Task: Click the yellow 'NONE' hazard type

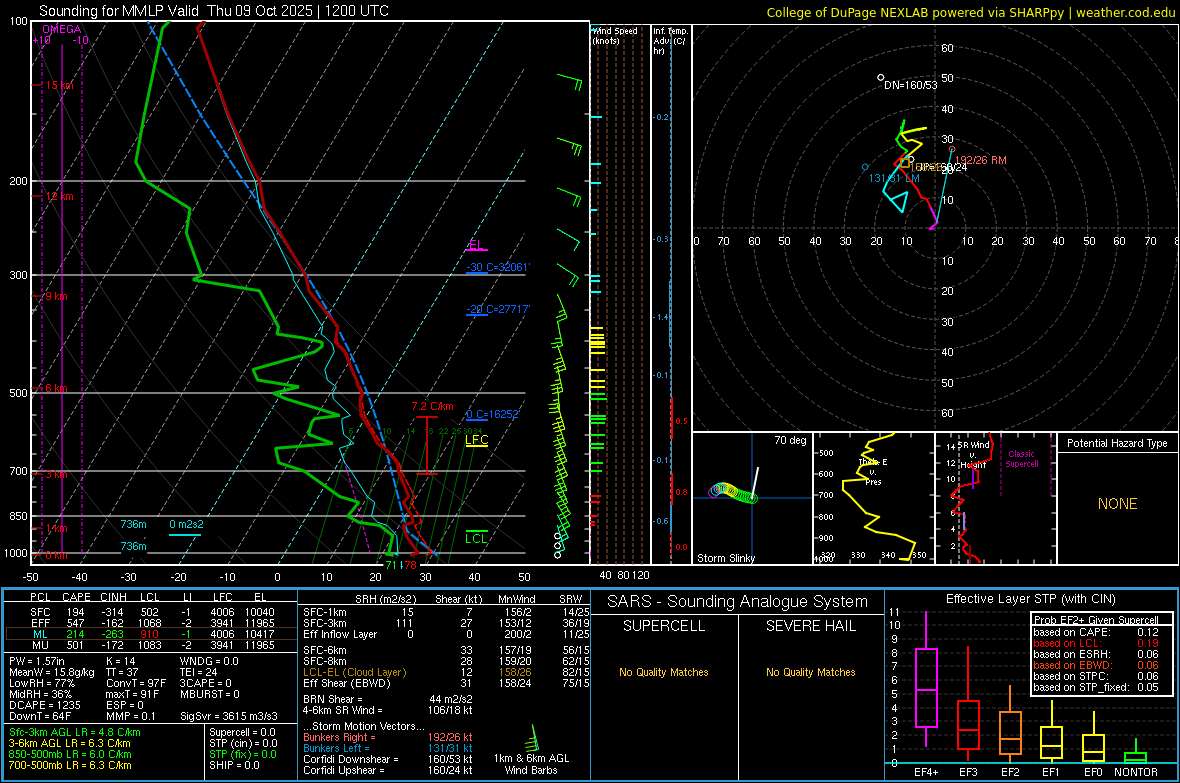Action: point(1117,504)
